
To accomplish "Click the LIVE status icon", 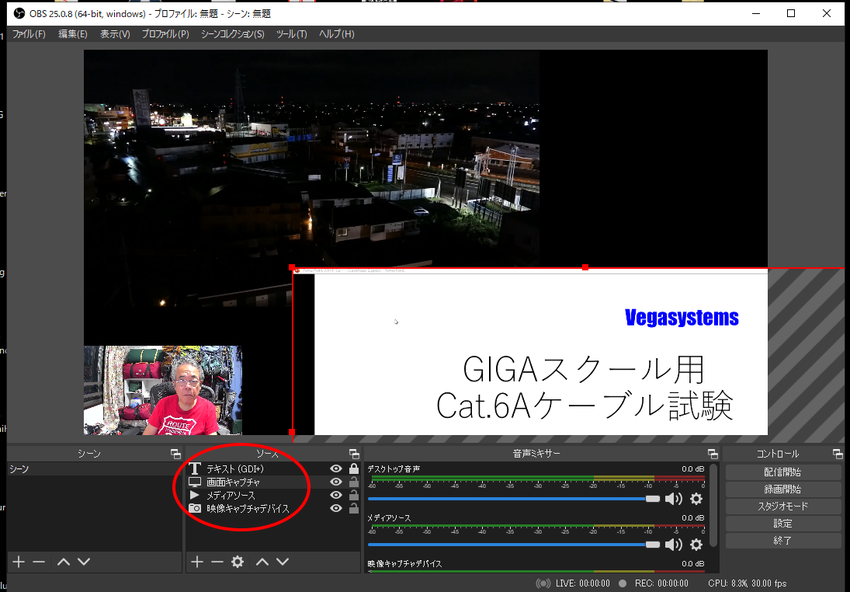I will [x=543, y=583].
